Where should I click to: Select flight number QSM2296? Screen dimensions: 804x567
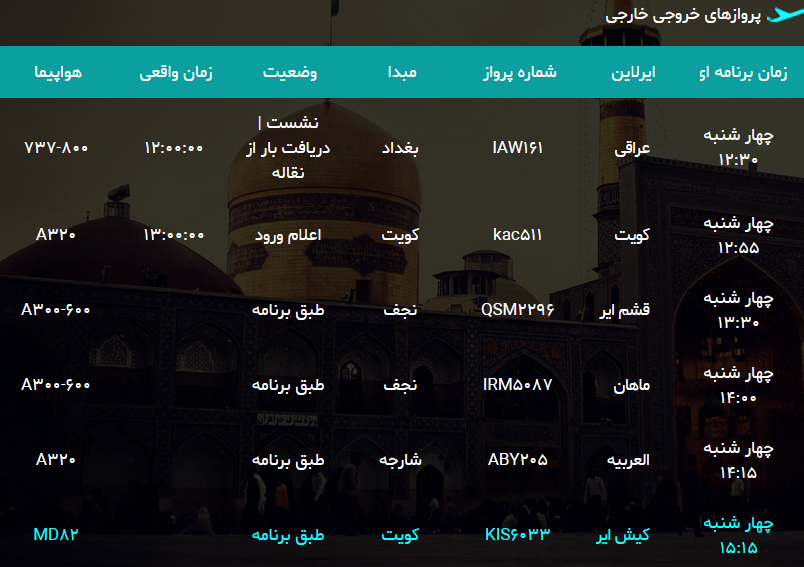tap(517, 310)
